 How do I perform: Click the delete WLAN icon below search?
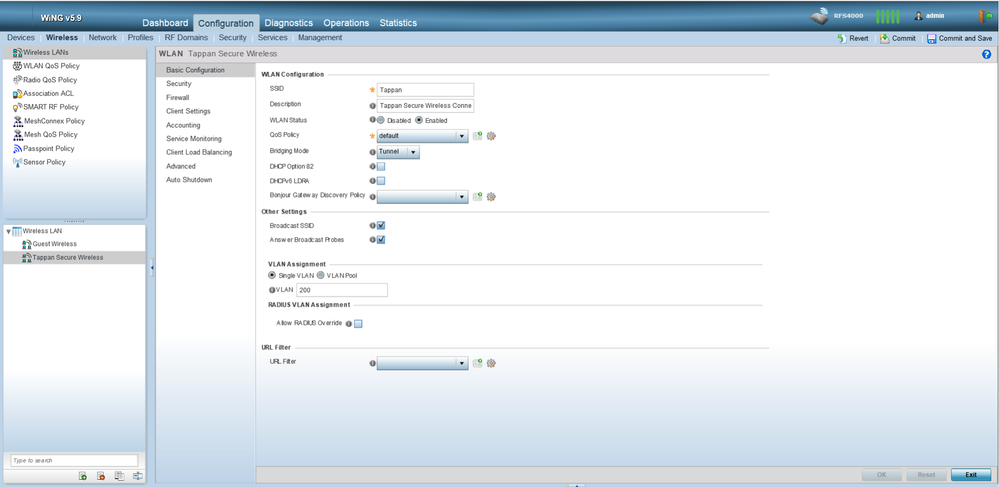(x=101, y=476)
